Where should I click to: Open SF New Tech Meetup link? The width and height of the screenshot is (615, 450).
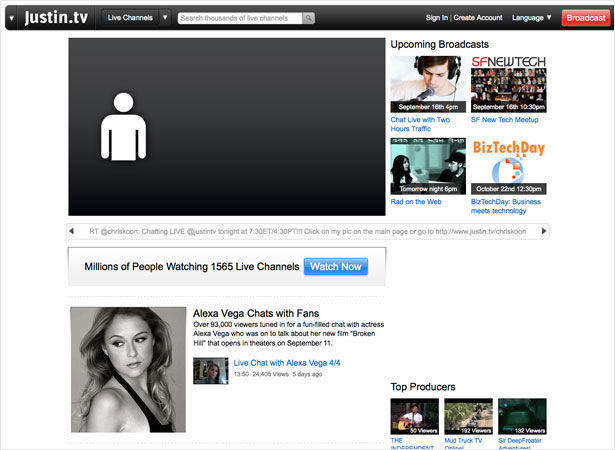[504, 120]
